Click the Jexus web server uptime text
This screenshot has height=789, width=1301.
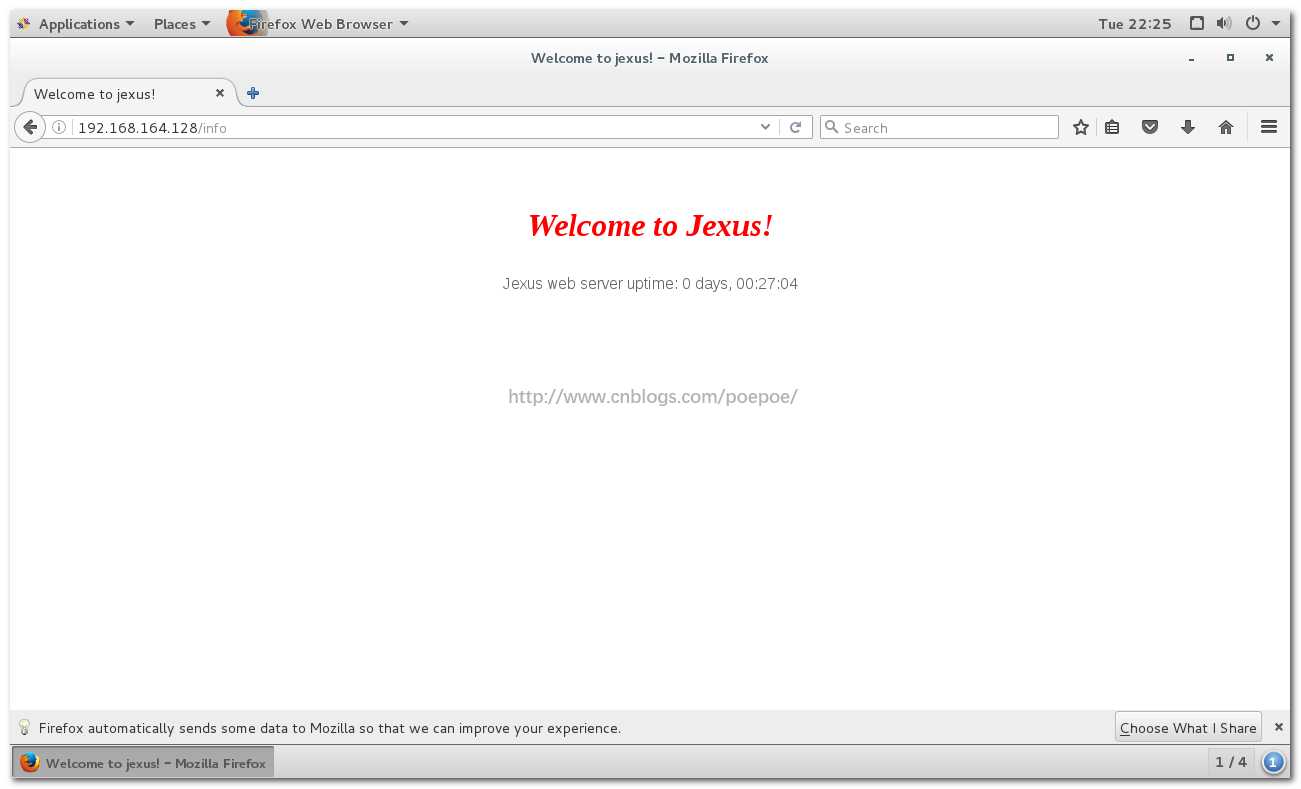click(650, 284)
